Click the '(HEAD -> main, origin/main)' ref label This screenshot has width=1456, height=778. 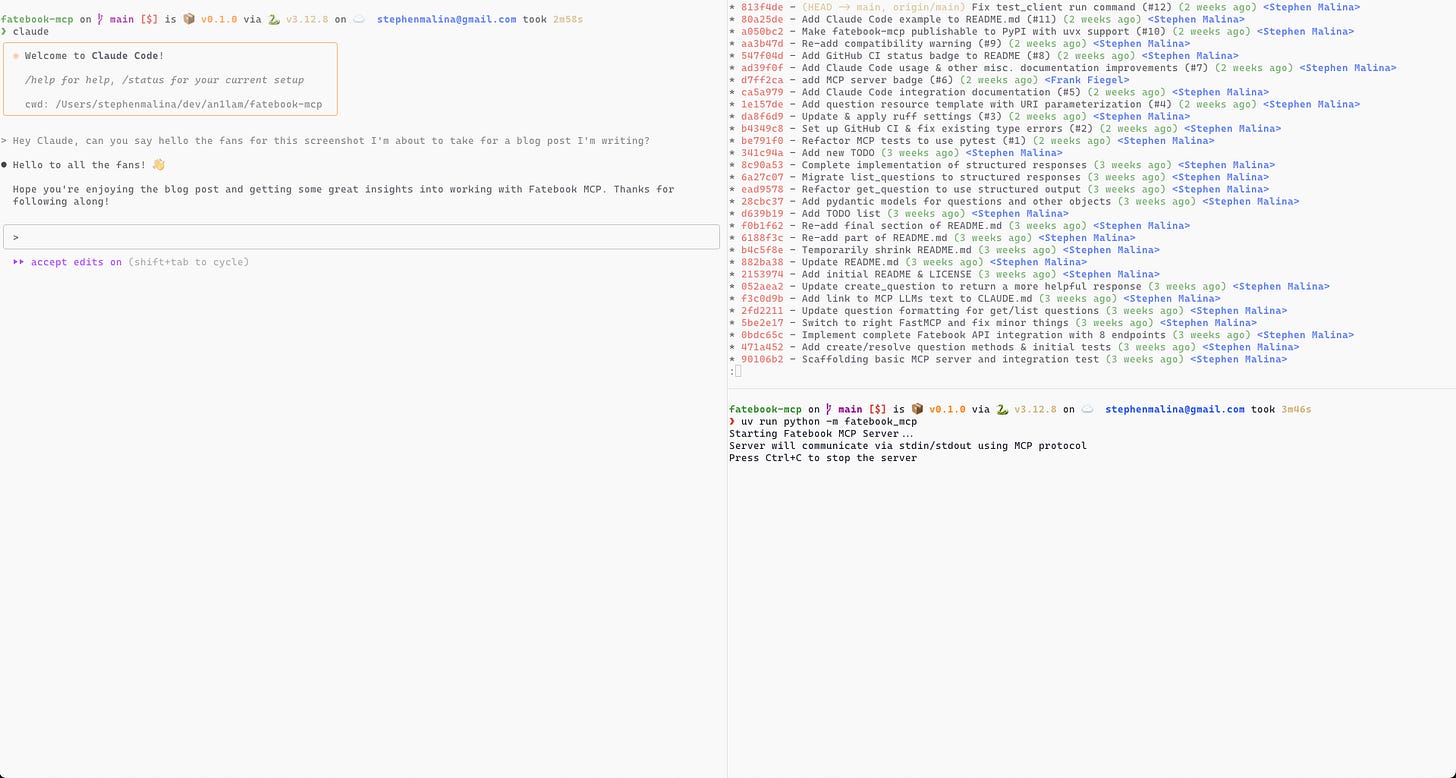884,7
